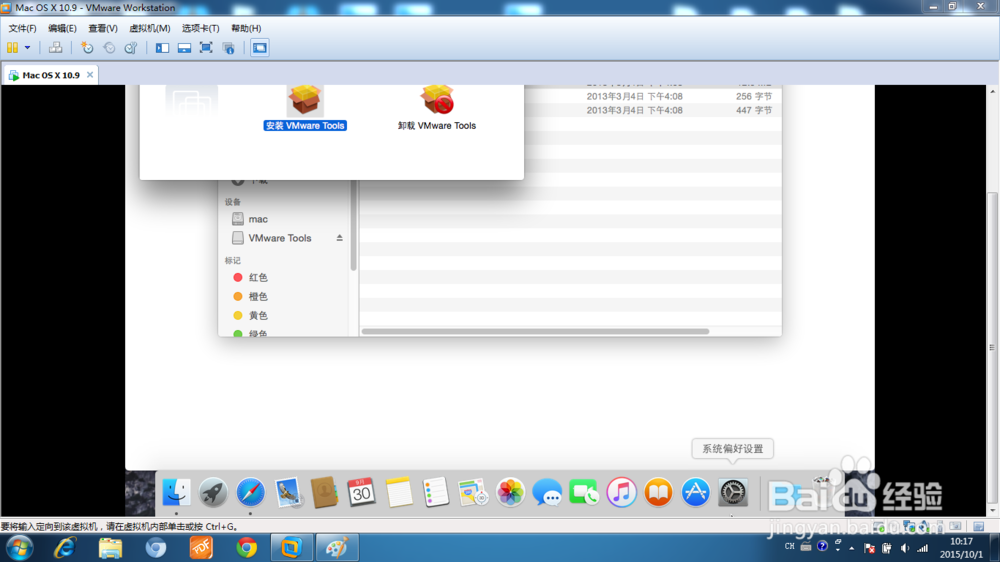Open the power options dropdown arrow beside pause
The height and width of the screenshot is (562, 1000).
[27, 48]
